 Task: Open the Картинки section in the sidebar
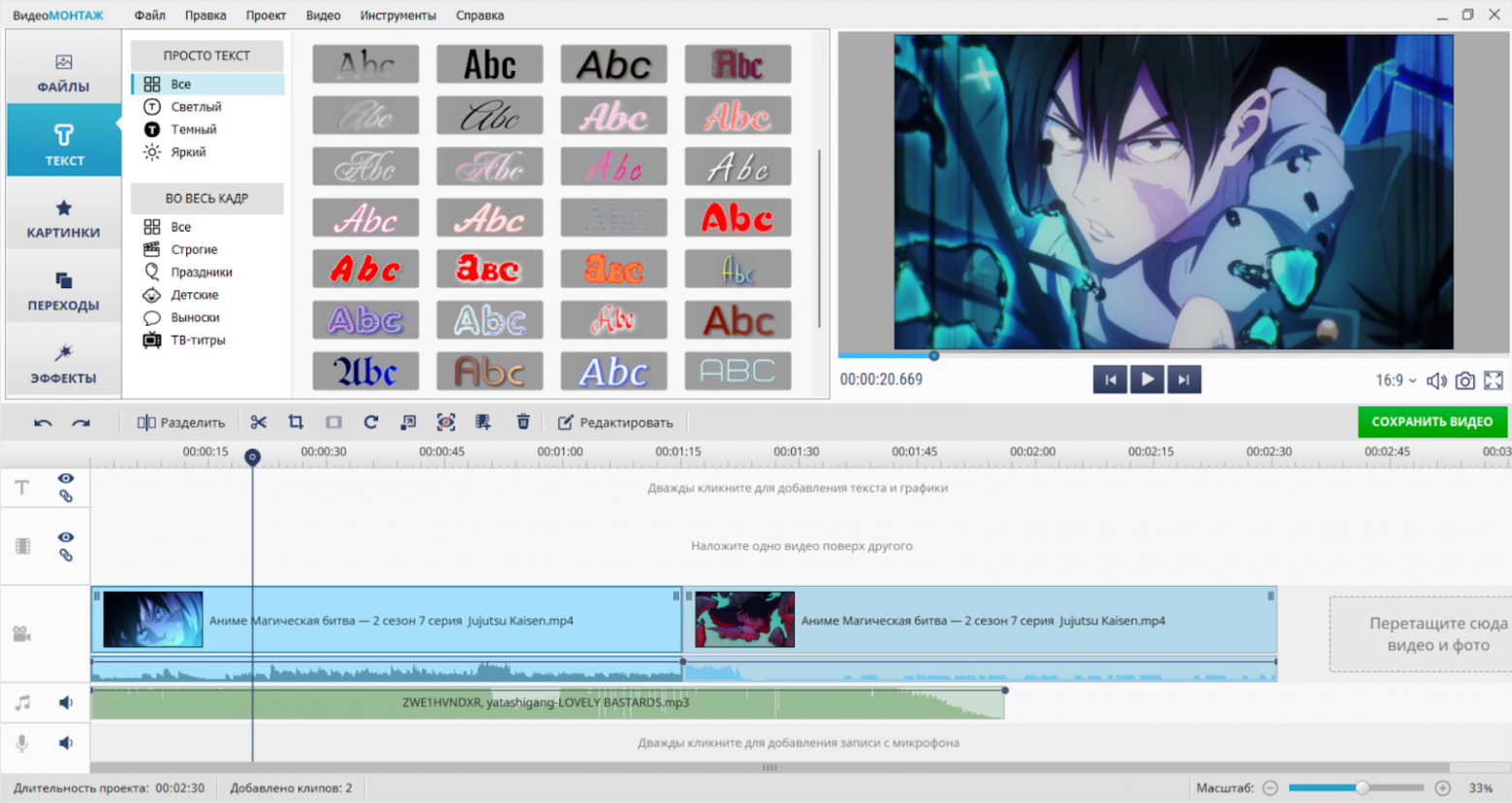coord(64,219)
